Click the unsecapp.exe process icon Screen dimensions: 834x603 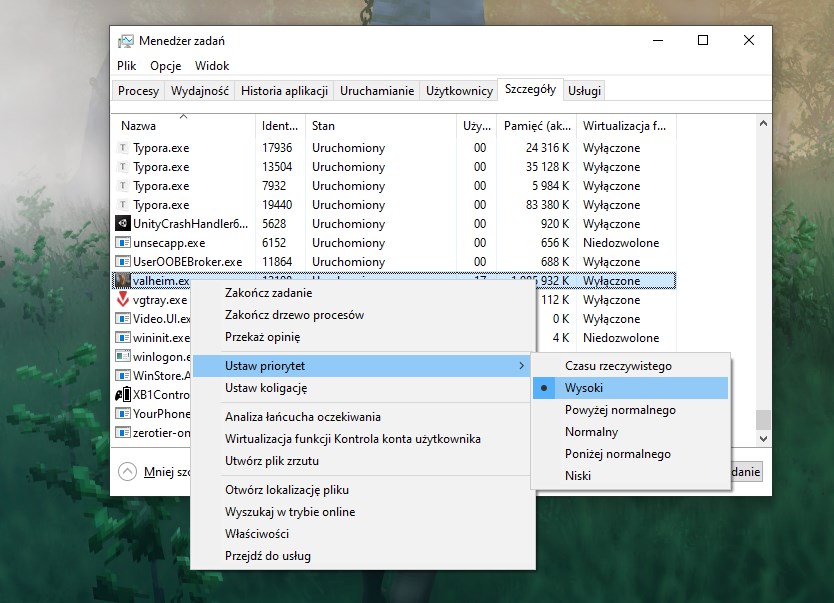pos(123,243)
